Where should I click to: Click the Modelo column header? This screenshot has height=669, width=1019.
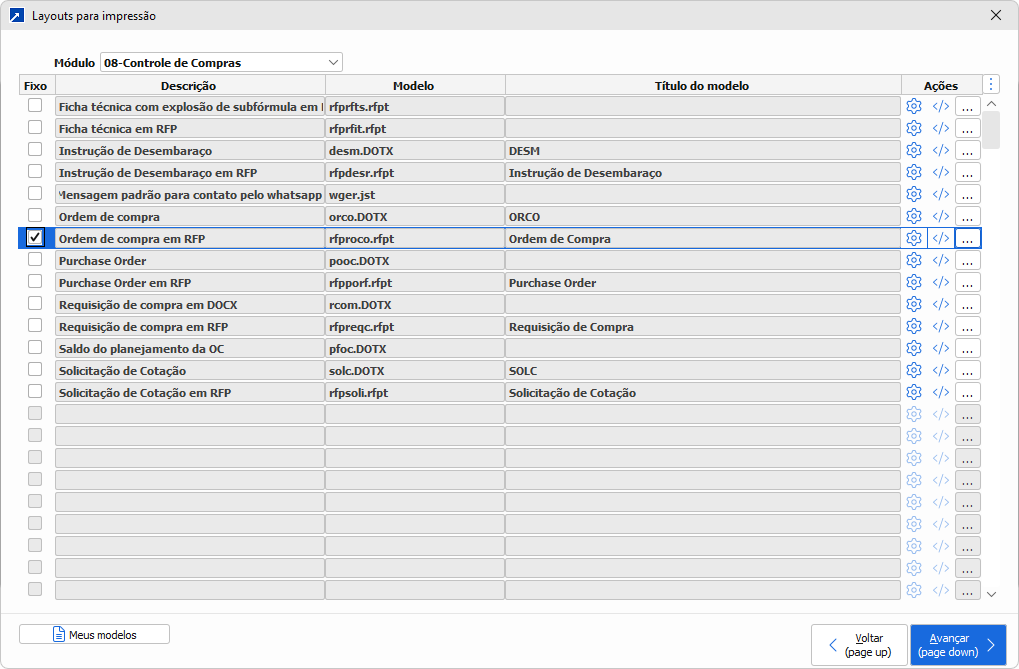pos(413,86)
